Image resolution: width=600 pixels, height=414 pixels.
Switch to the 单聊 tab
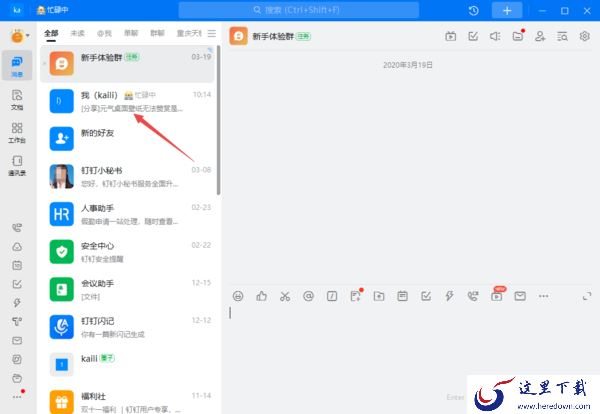pyautogui.click(x=131, y=33)
